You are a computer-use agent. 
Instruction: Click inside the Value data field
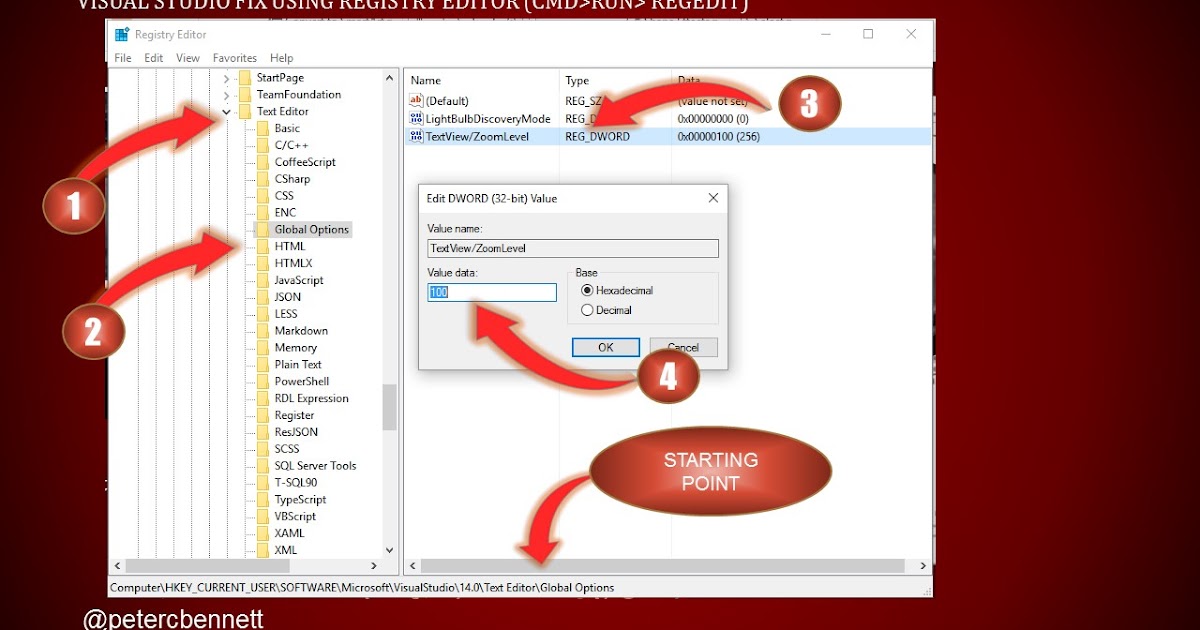pyautogui.click(x=491, y=291)
